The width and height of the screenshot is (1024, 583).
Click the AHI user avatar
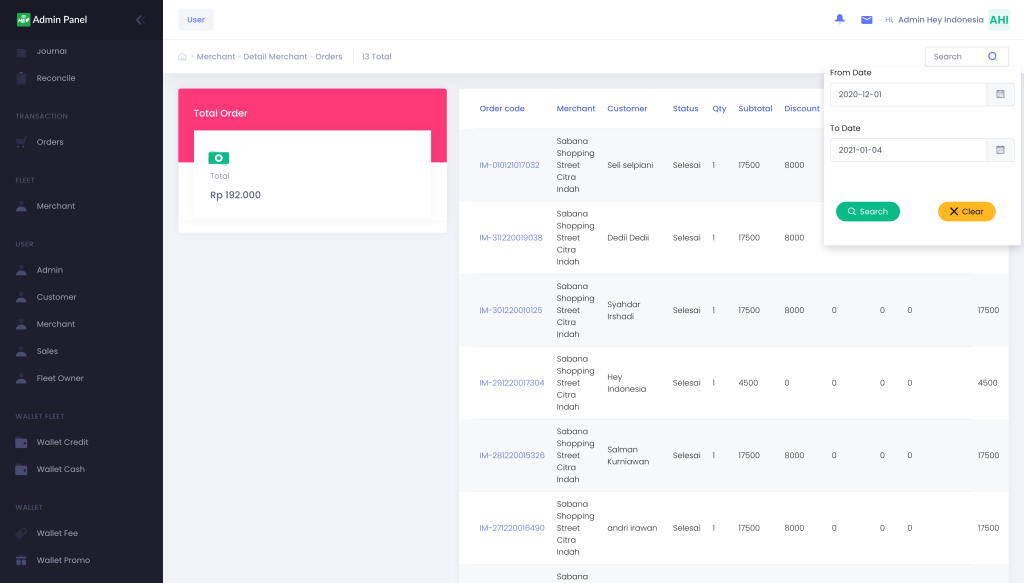point(999,20)
